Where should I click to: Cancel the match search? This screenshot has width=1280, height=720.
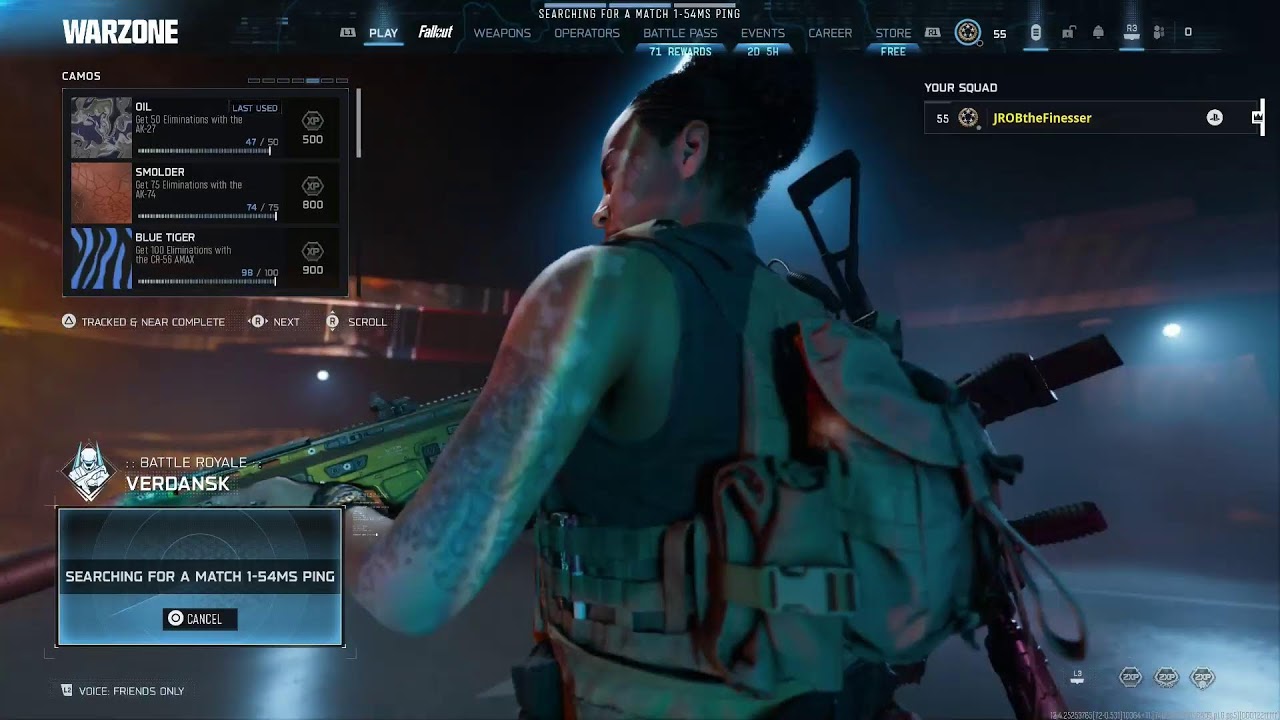click(200, 619)
